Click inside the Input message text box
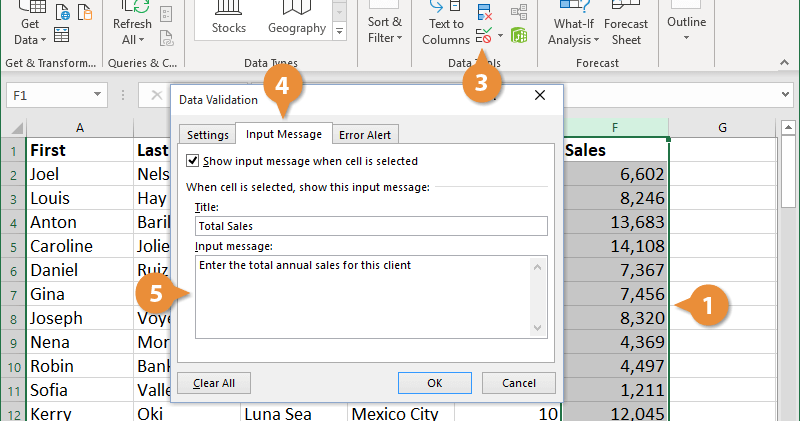The width and height of the screenshot is (800, 421). 362,296
